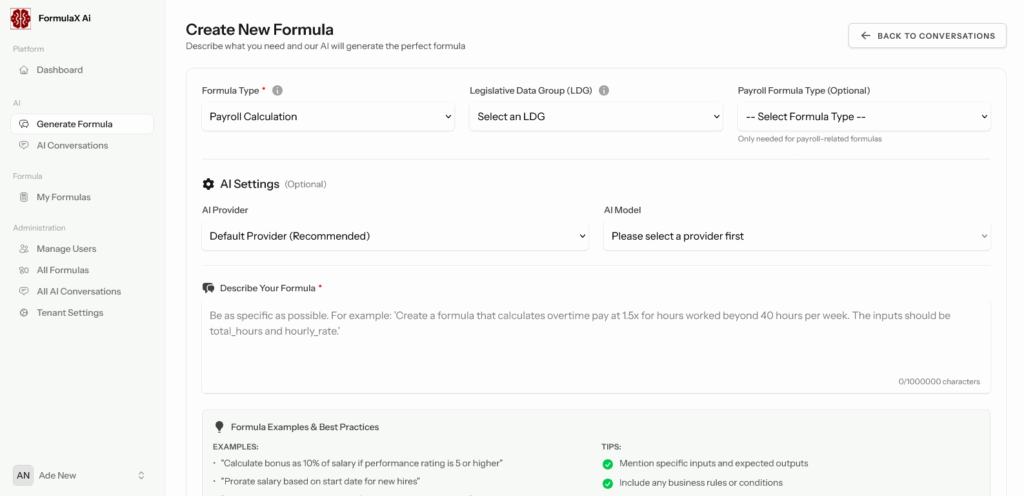
Task: Click the My Formulas icon
Action: (24, 197)
